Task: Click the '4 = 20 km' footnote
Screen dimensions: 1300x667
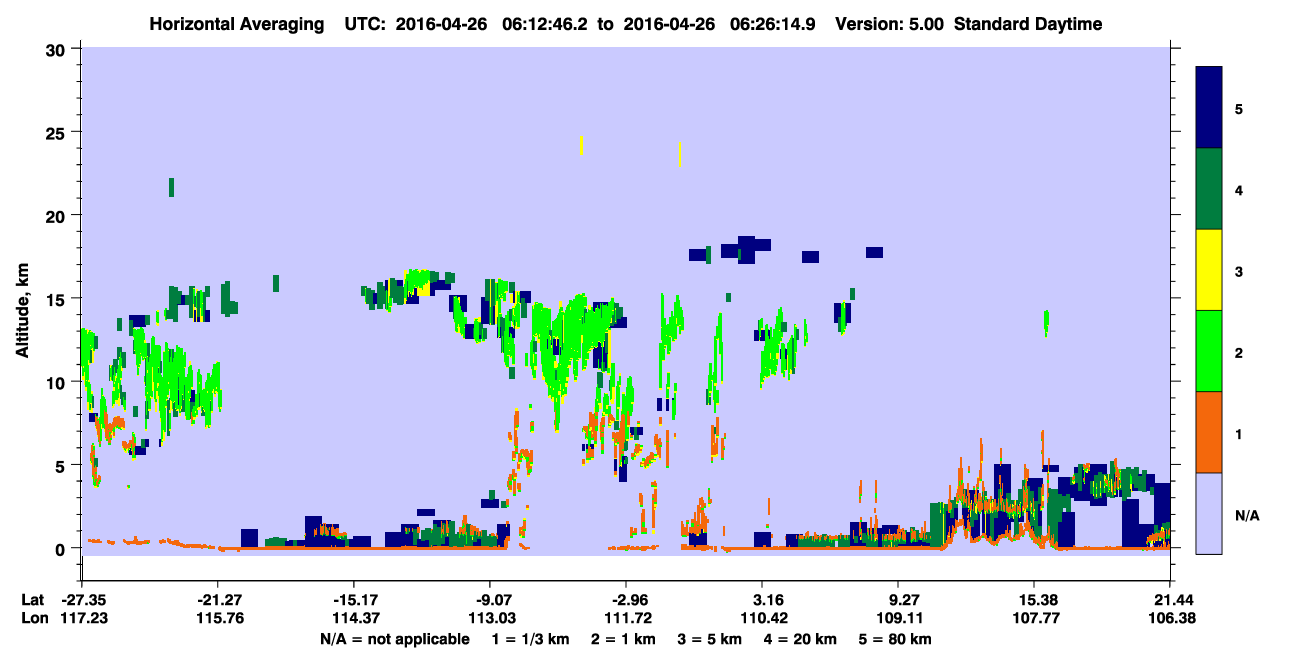Action: (801, 638)
